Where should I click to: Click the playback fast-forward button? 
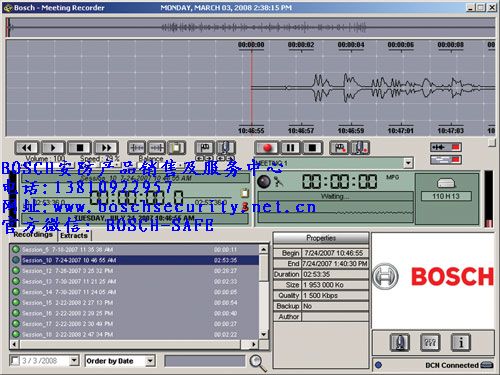coord(106,148)
